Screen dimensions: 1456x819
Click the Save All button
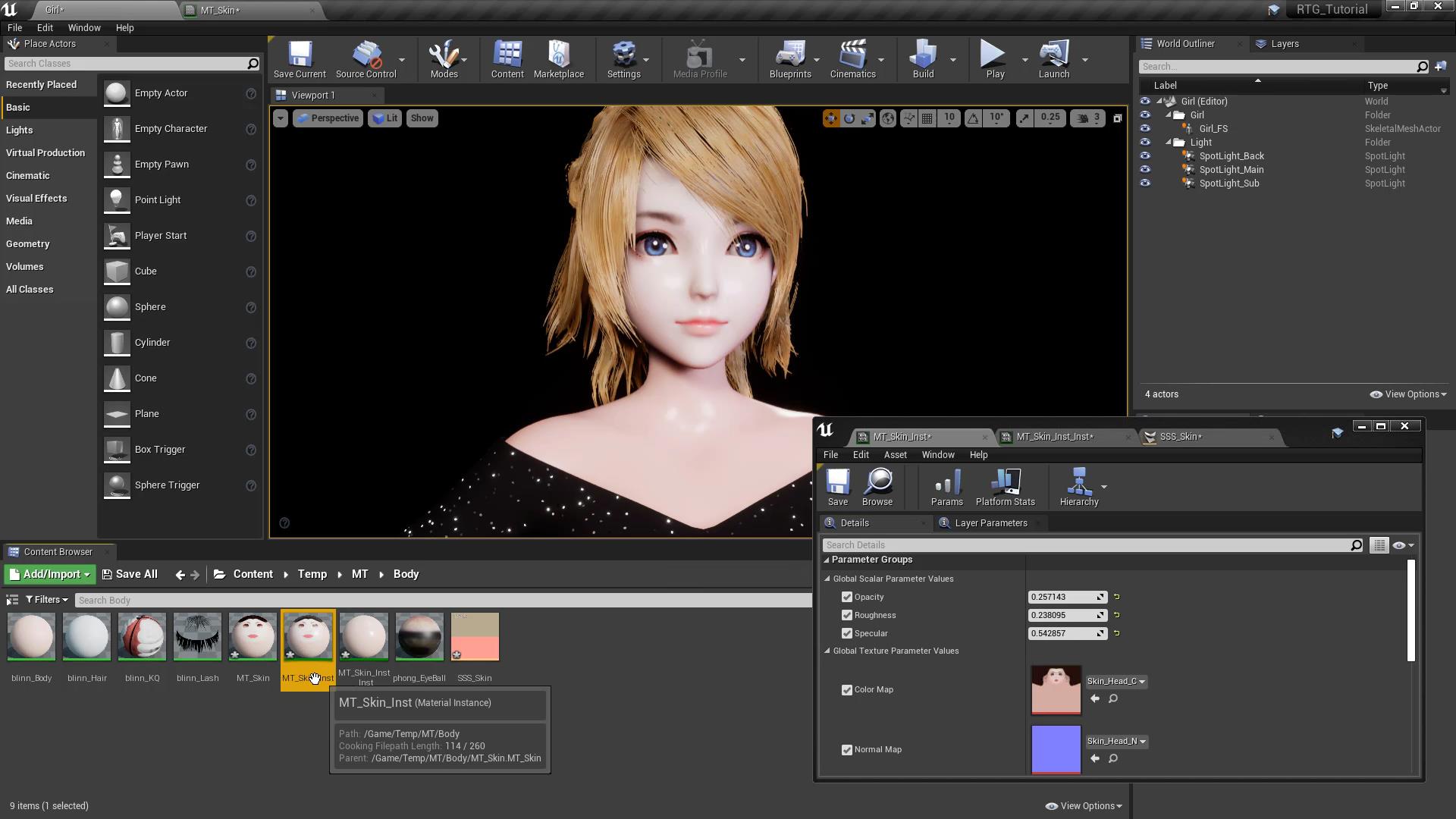(x=130, y=574)
